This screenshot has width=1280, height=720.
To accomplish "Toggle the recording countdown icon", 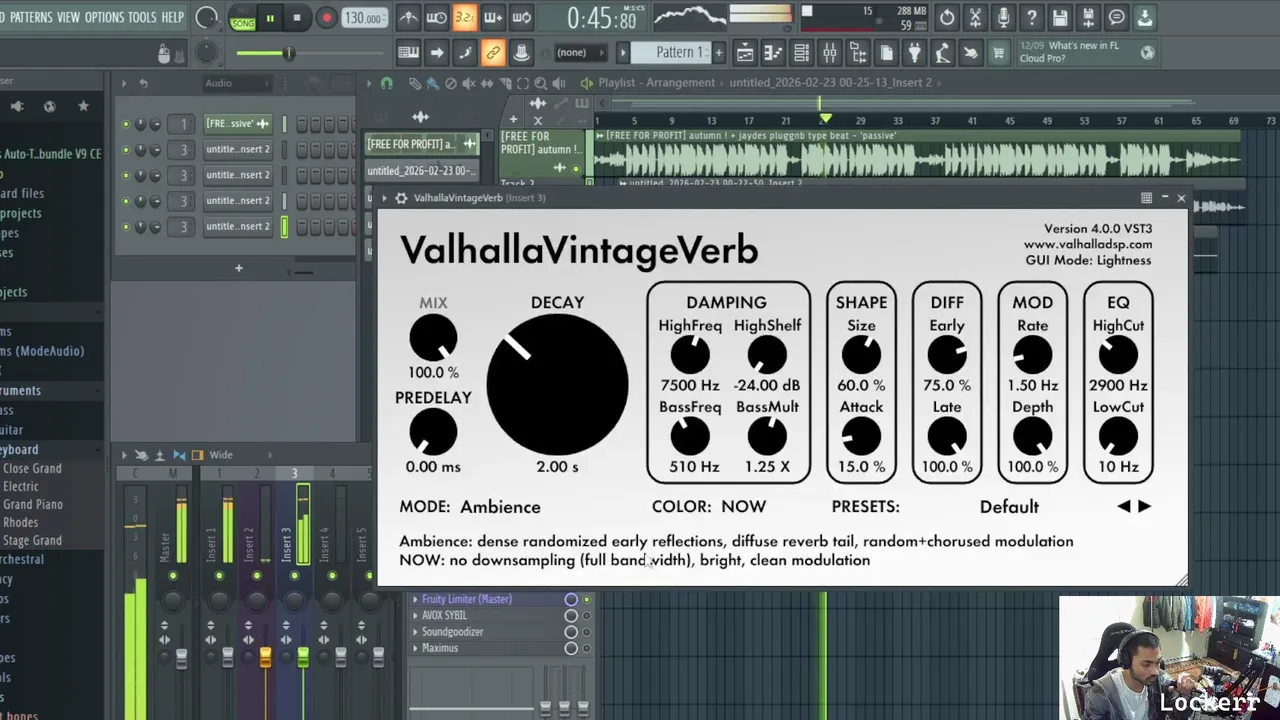I will point(464,18).
